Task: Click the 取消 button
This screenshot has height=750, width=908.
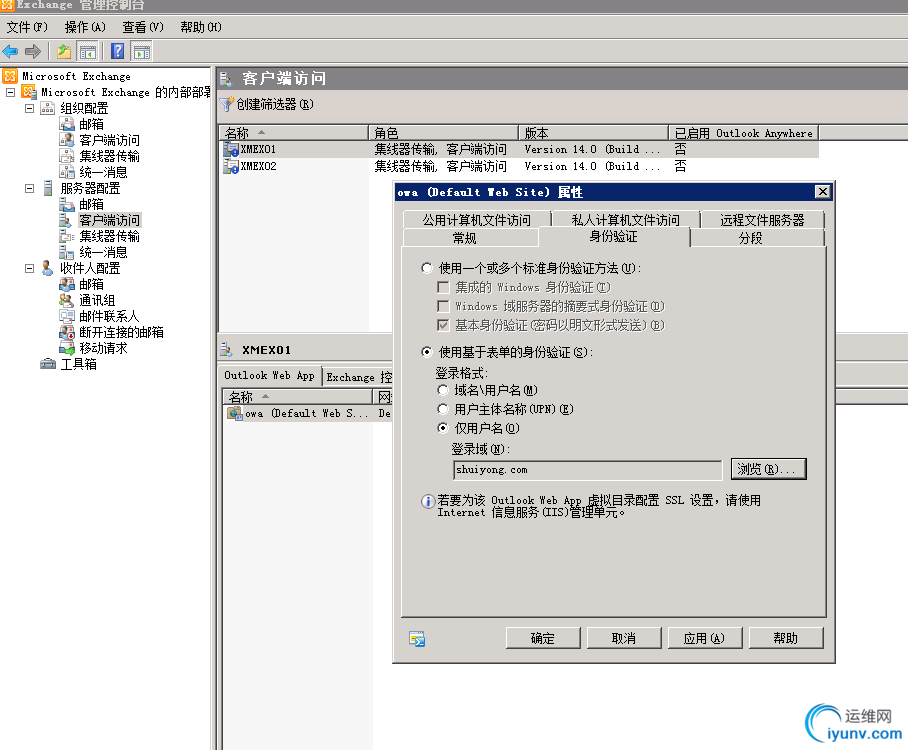Action: (624, 638)
